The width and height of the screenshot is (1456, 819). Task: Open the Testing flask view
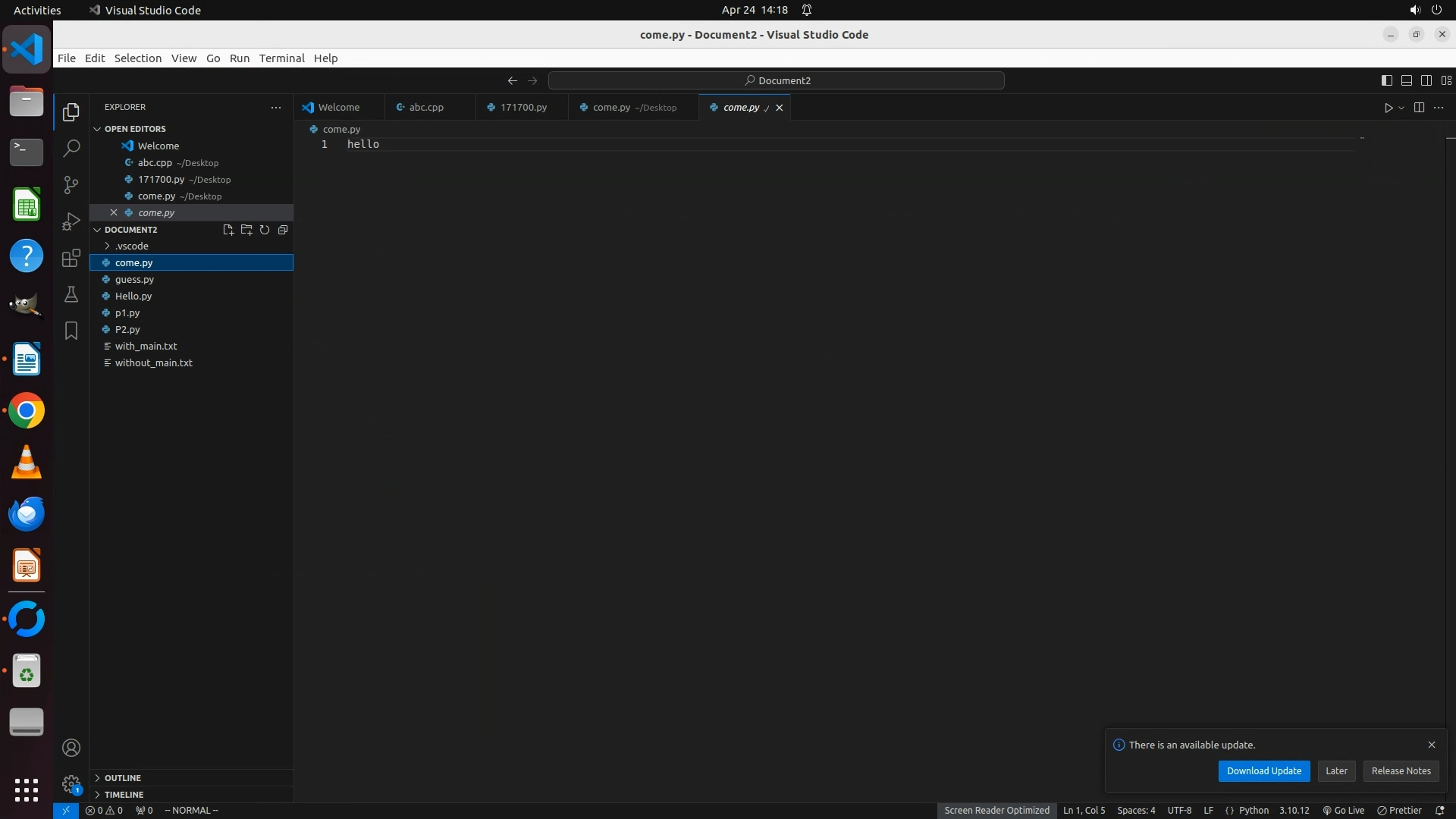71,294
